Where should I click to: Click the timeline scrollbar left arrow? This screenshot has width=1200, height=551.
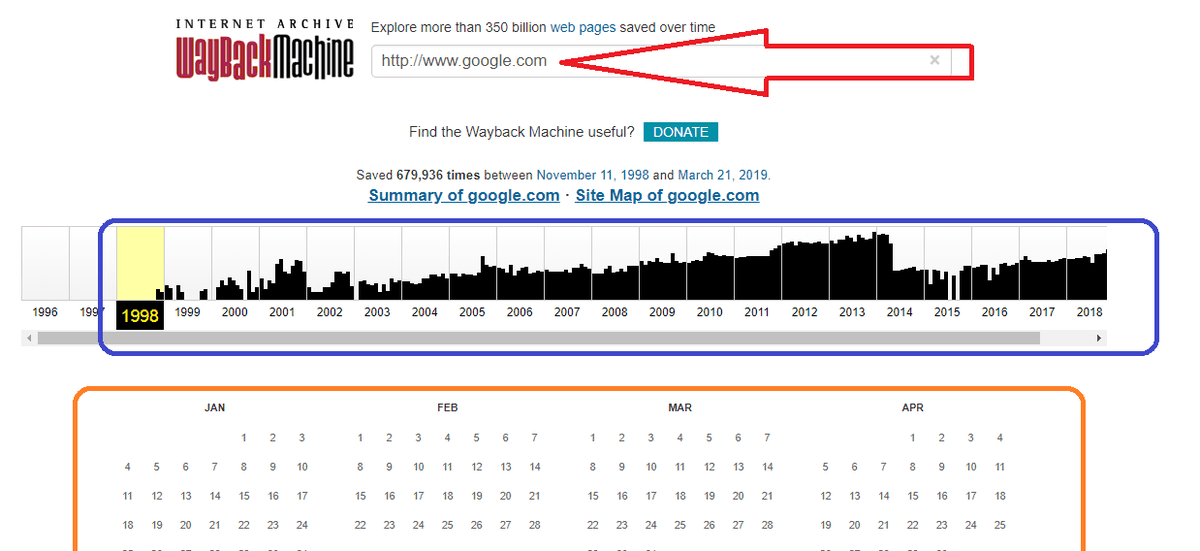(x=29, y=339)
